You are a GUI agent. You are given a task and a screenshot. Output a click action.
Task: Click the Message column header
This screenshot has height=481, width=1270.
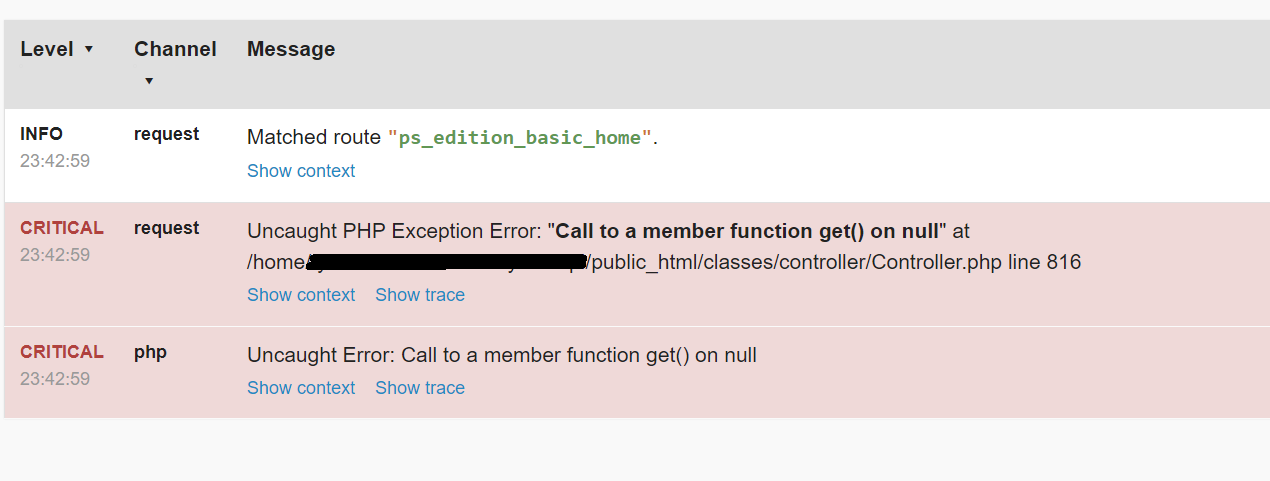click(291, 49)
